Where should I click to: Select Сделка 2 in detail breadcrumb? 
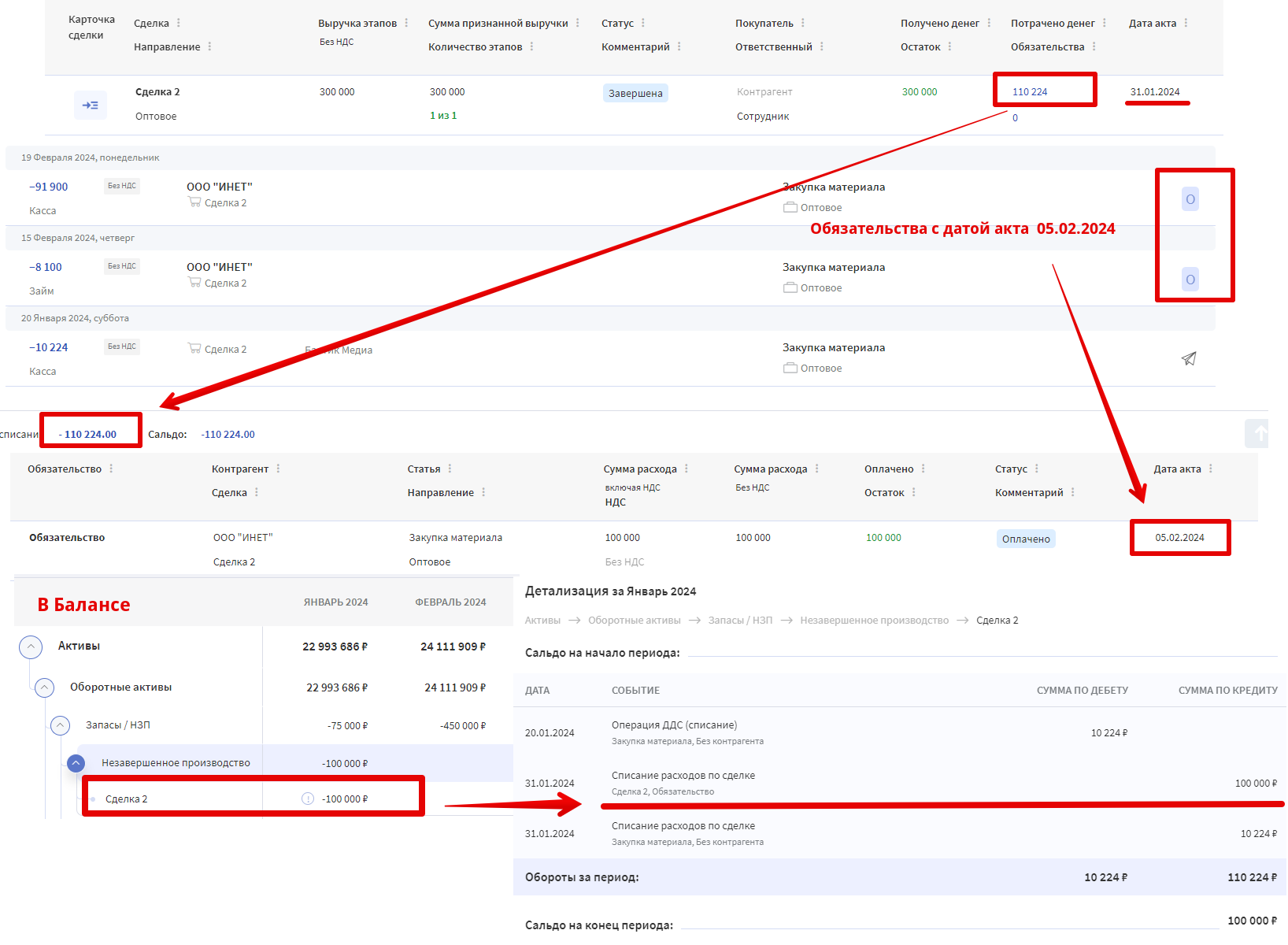click(x=997, y=621)
